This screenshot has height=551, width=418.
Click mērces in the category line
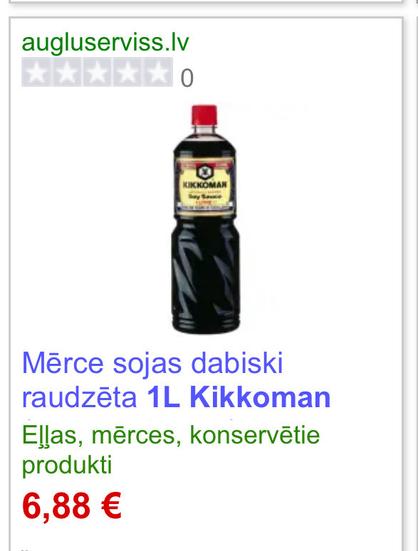click(x=136, y=436)
